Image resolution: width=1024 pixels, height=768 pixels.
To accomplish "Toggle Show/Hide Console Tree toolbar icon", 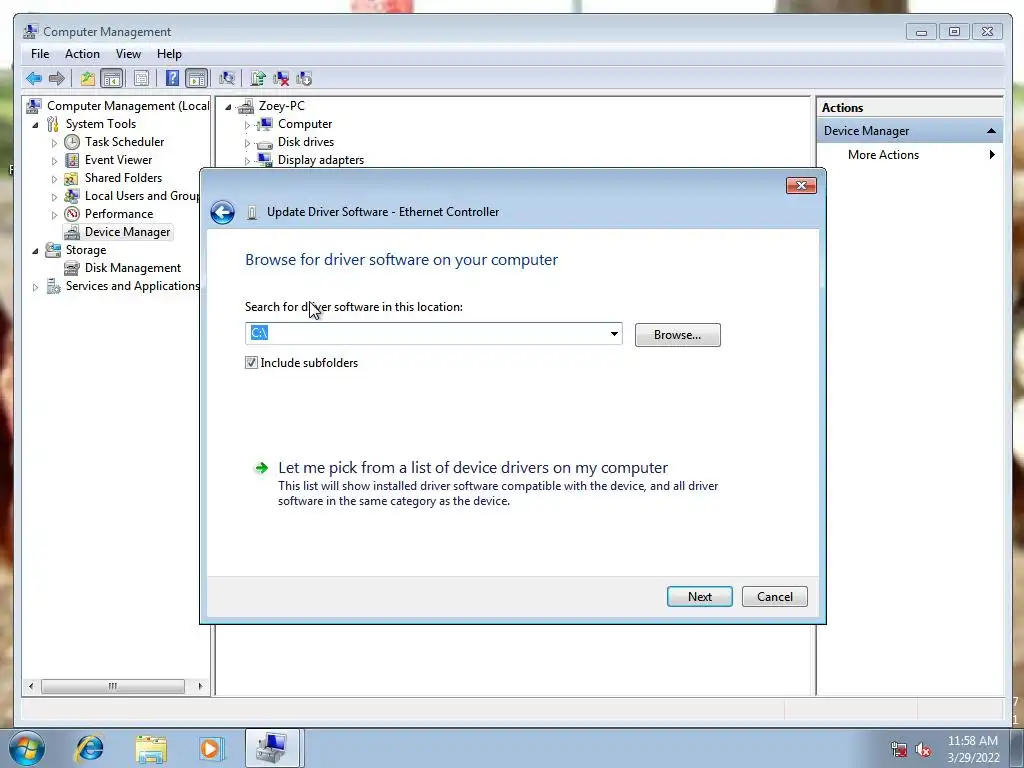I will [x=112, y=79].
